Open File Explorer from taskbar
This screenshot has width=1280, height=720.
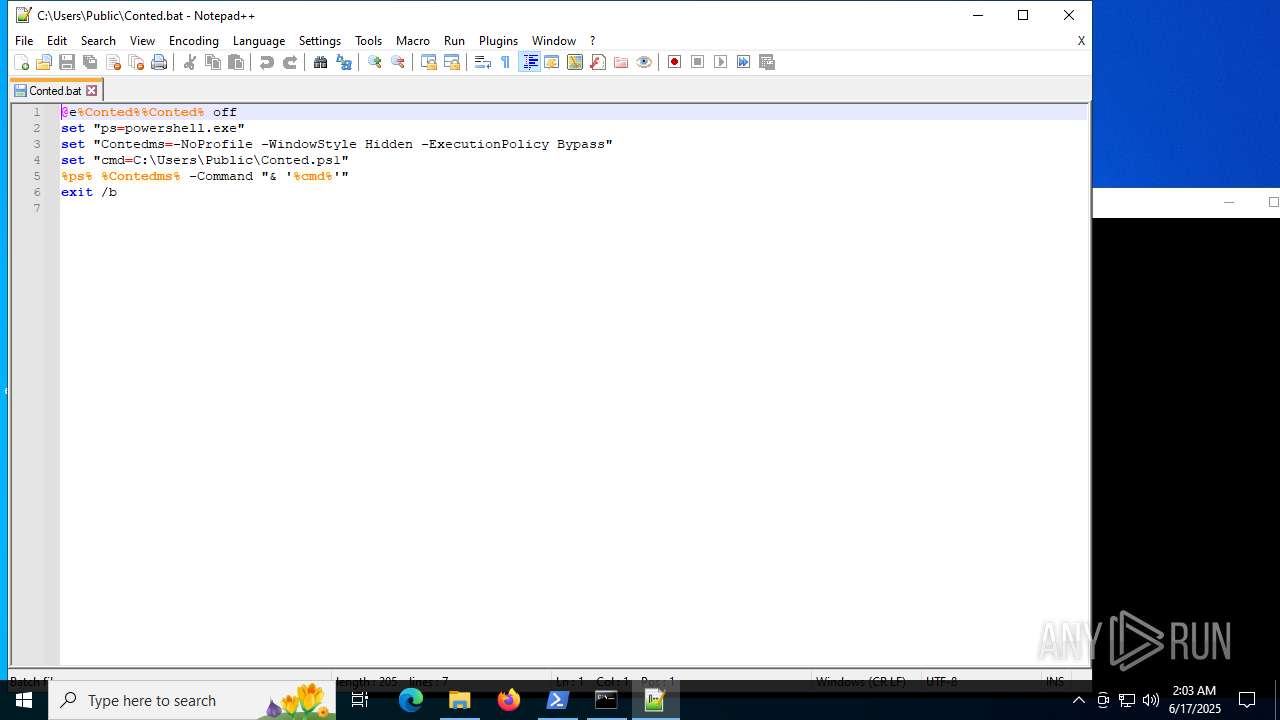tap(460, 700)
